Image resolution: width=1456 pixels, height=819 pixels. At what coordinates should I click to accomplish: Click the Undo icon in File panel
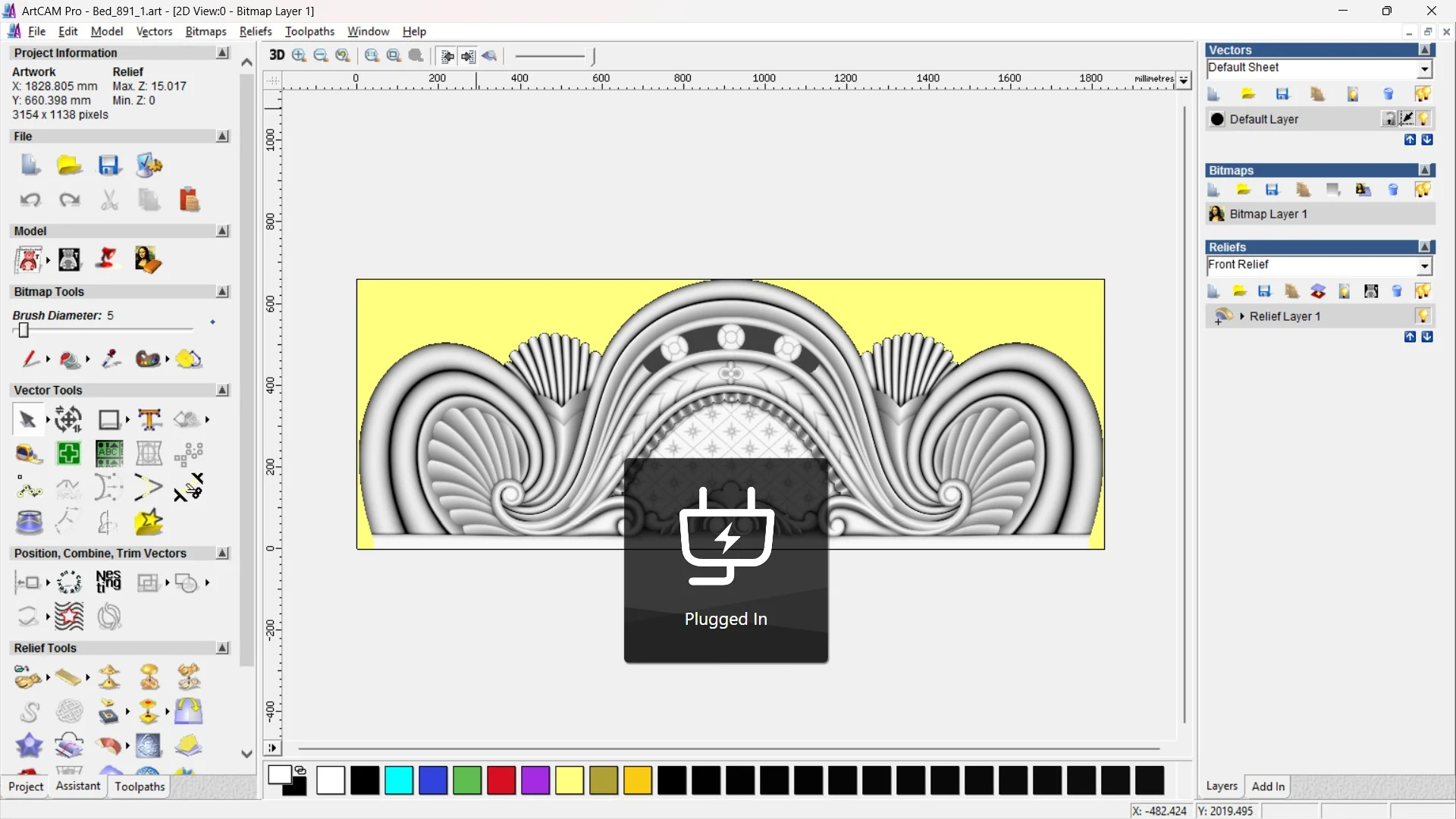30,199
